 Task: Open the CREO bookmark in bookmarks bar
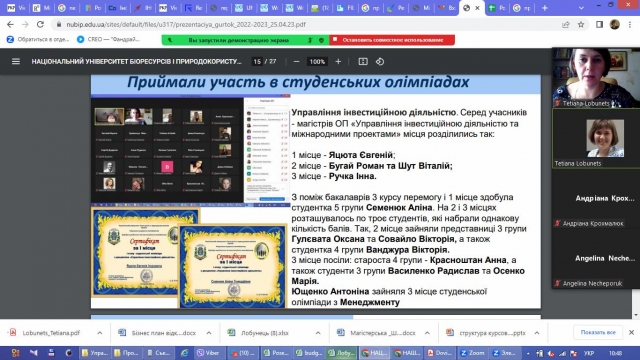click(109, 40)
